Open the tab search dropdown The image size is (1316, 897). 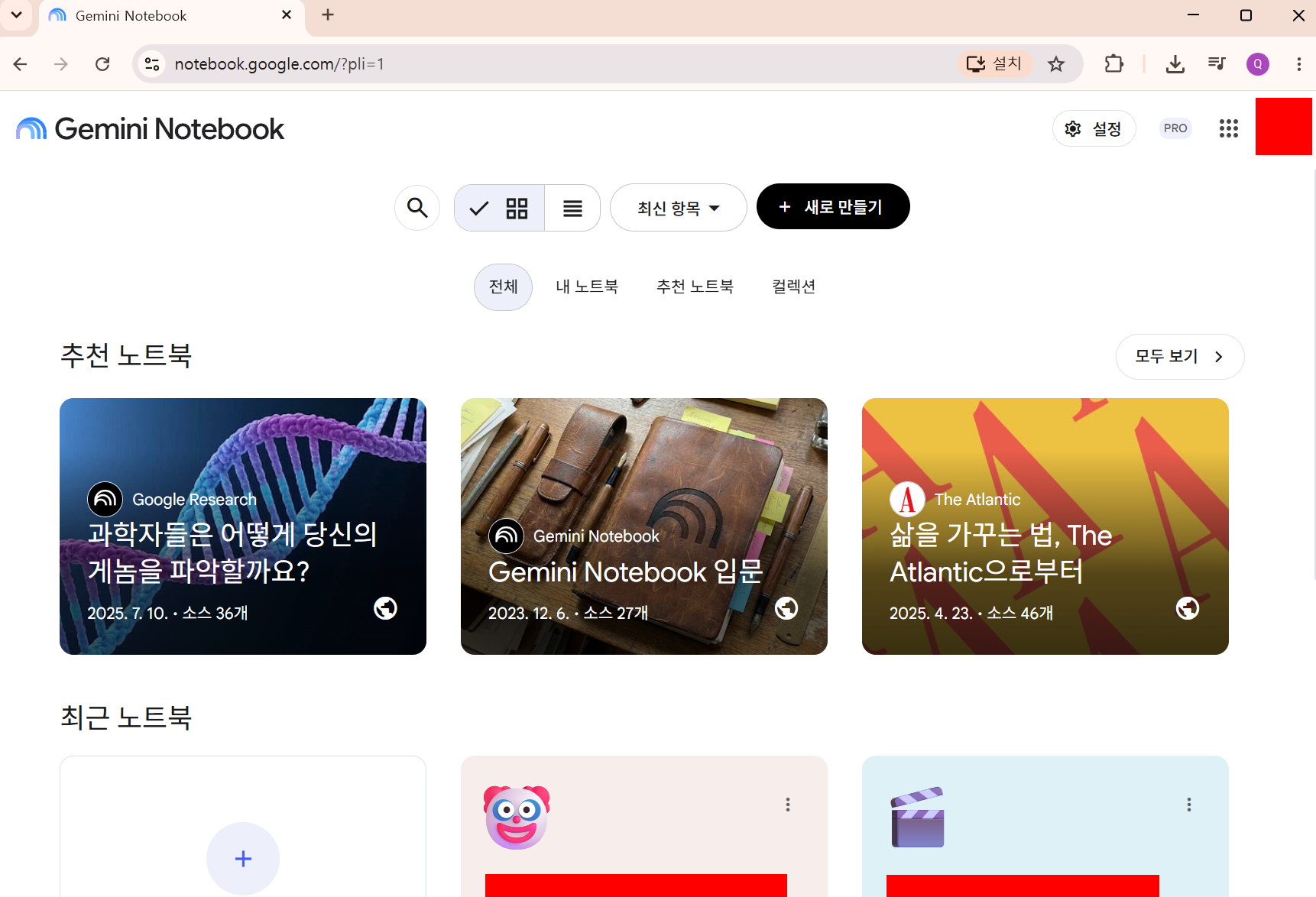point(16,15)
